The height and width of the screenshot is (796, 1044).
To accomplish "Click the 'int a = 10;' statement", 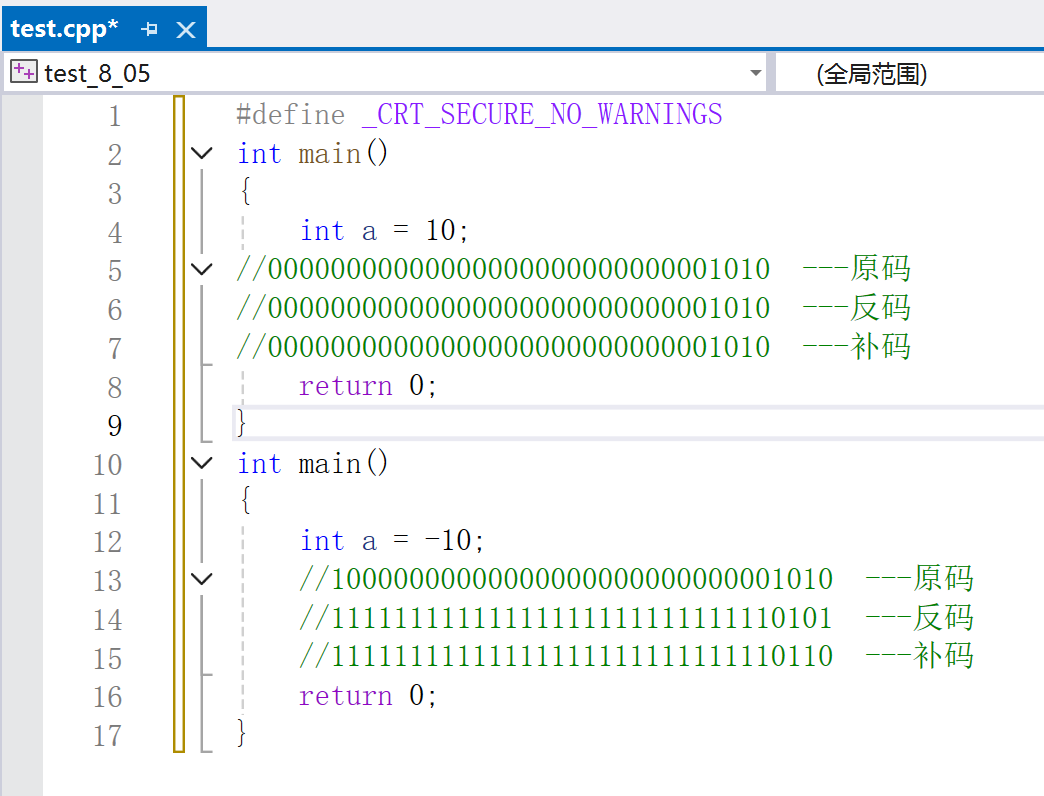I will (x=384, y=231).
